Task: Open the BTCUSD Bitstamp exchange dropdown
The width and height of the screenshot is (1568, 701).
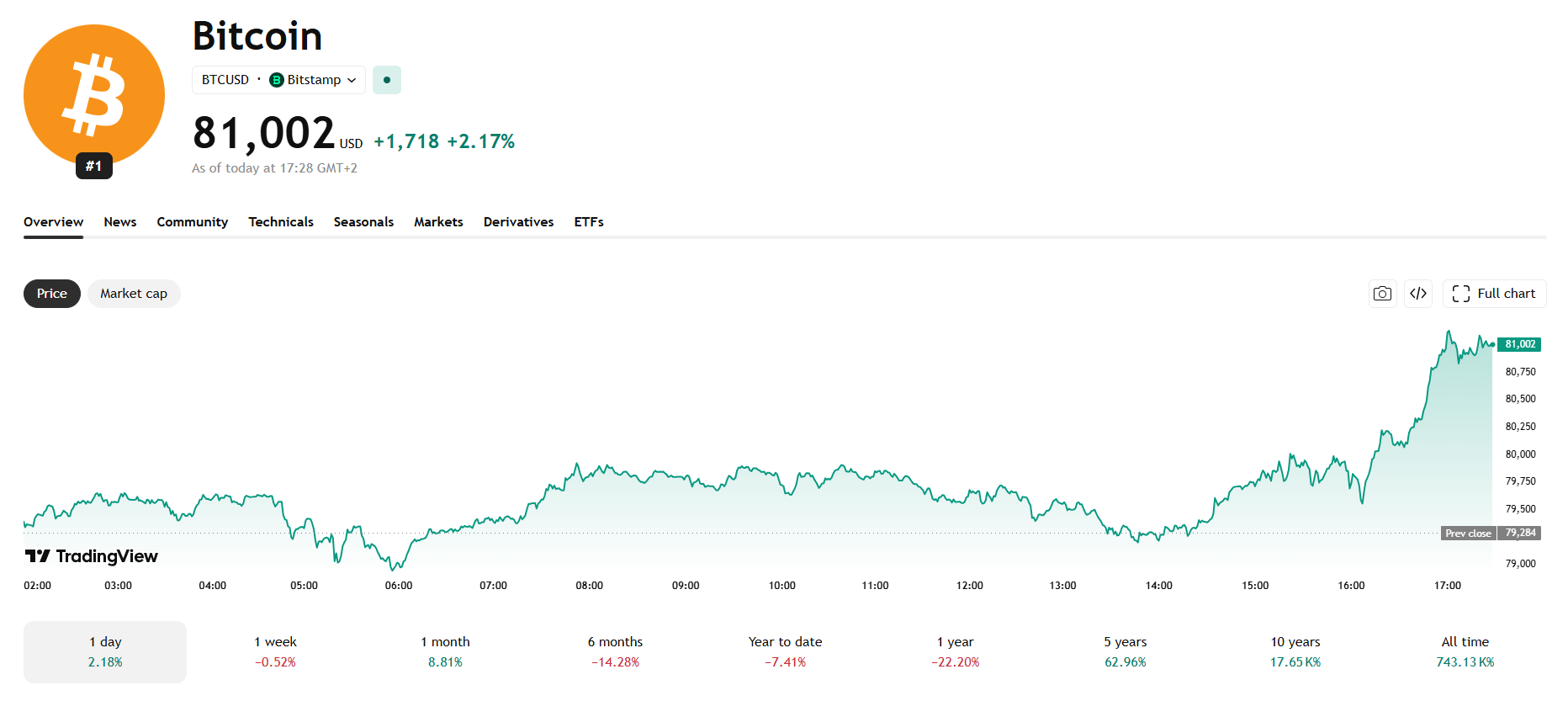Action: pos(278,80)
